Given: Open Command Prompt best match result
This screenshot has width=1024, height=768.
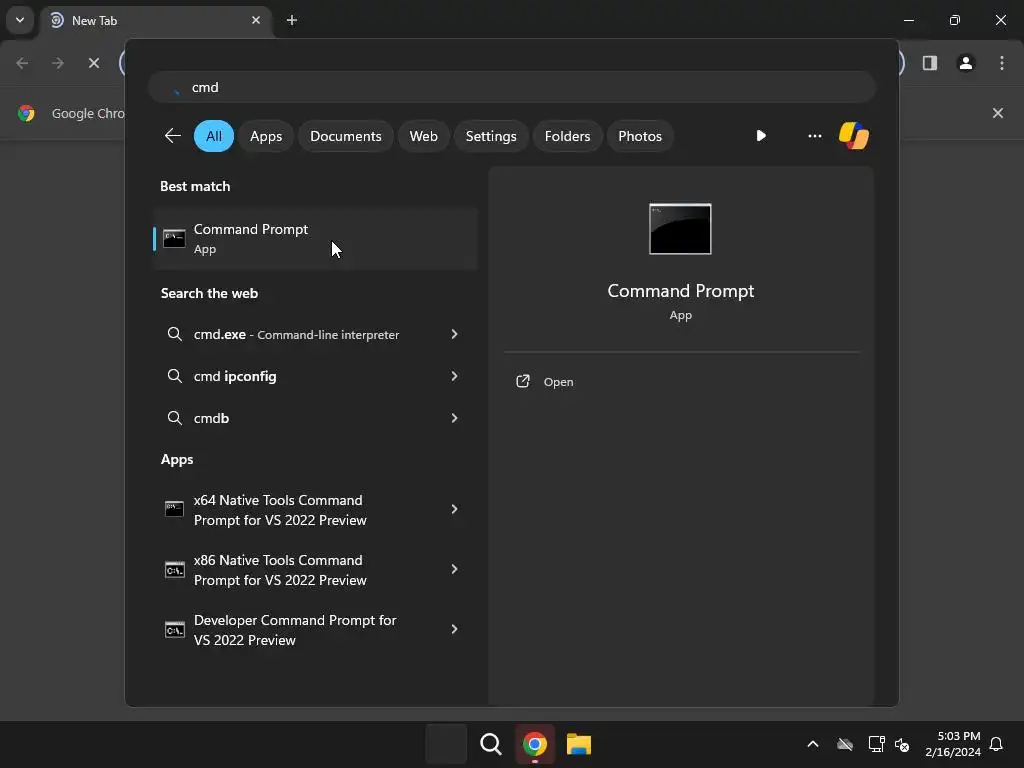Looking at the screenshot, I should point(315,239).
